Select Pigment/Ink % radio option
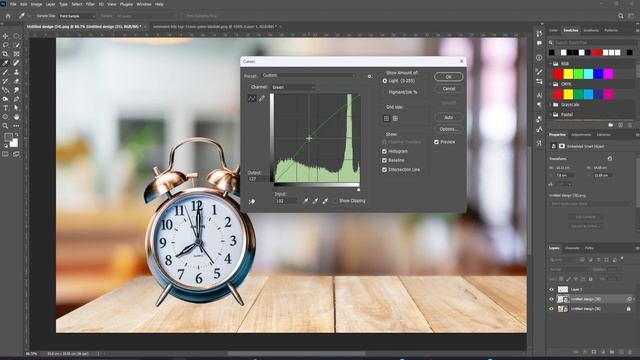The width and height of the screenshot is (640, 360). [x=384, y=92]
